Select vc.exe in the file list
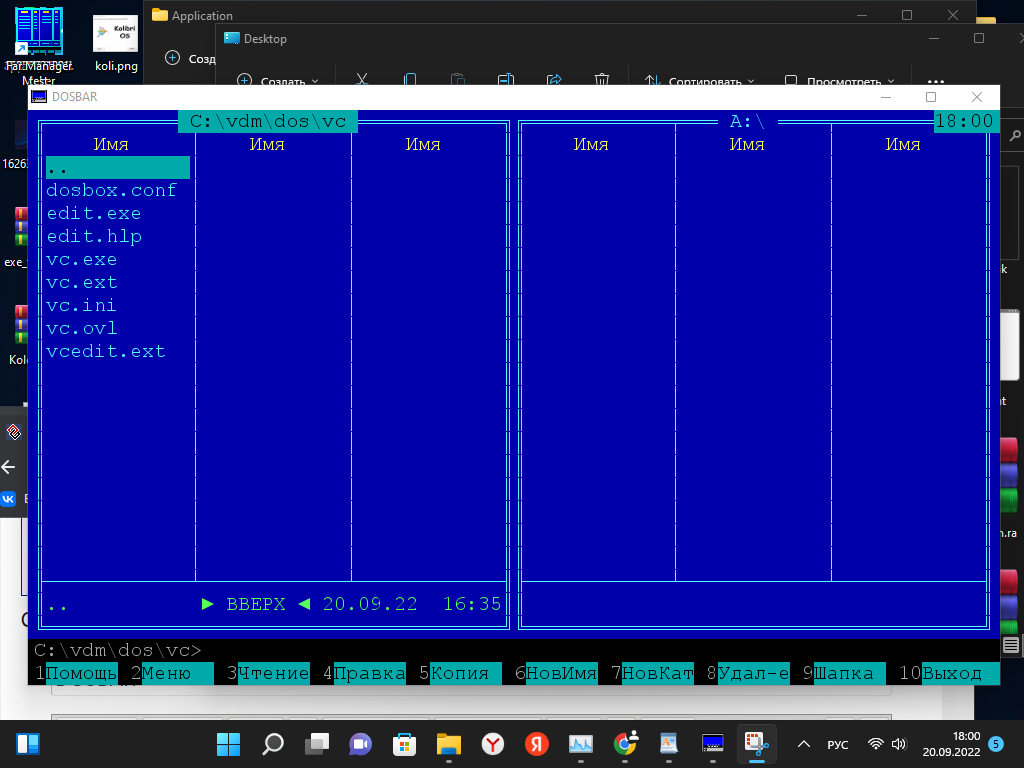This screenshot has height=768, width=1024. (x=82, y=259)
